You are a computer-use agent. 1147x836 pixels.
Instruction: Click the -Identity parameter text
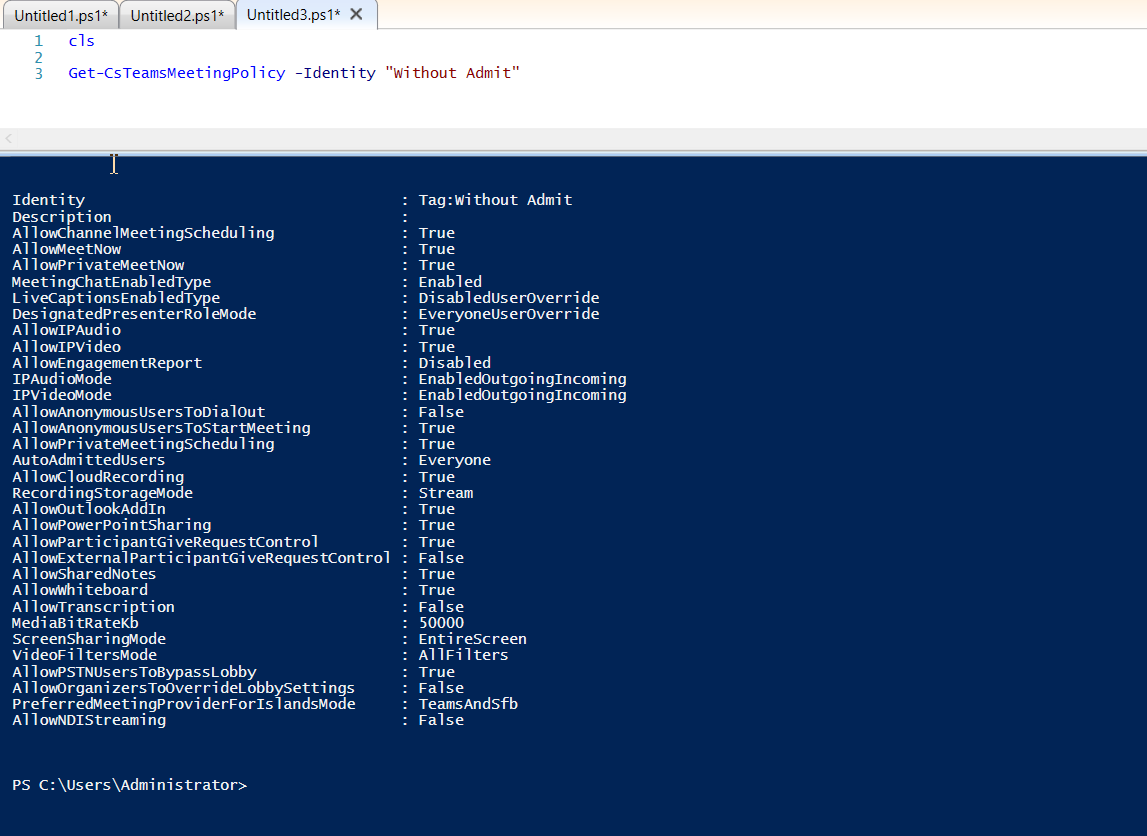[335, 72]
